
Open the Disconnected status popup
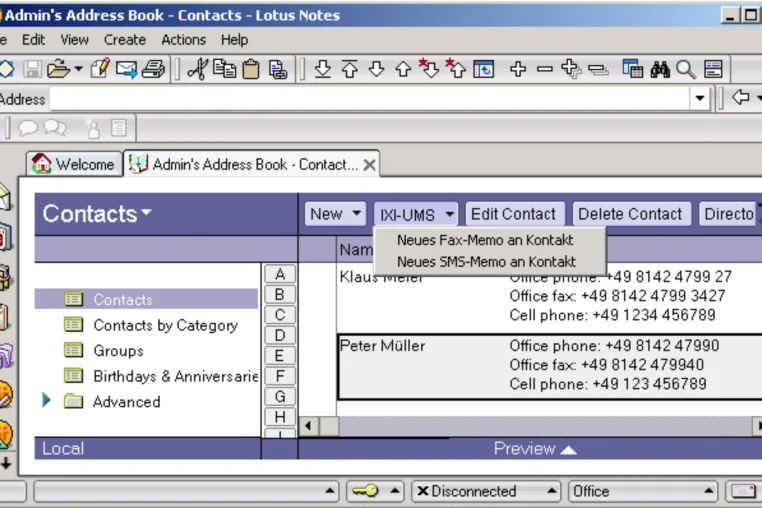pyautogui.click(x=486, y=491)
